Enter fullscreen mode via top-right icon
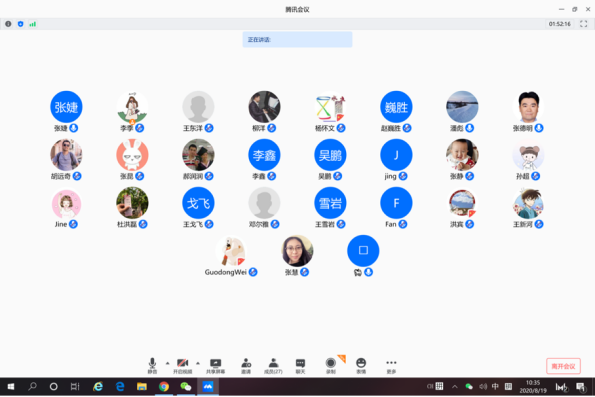Screen dimensions: 595x397 (x=584, y=24)
